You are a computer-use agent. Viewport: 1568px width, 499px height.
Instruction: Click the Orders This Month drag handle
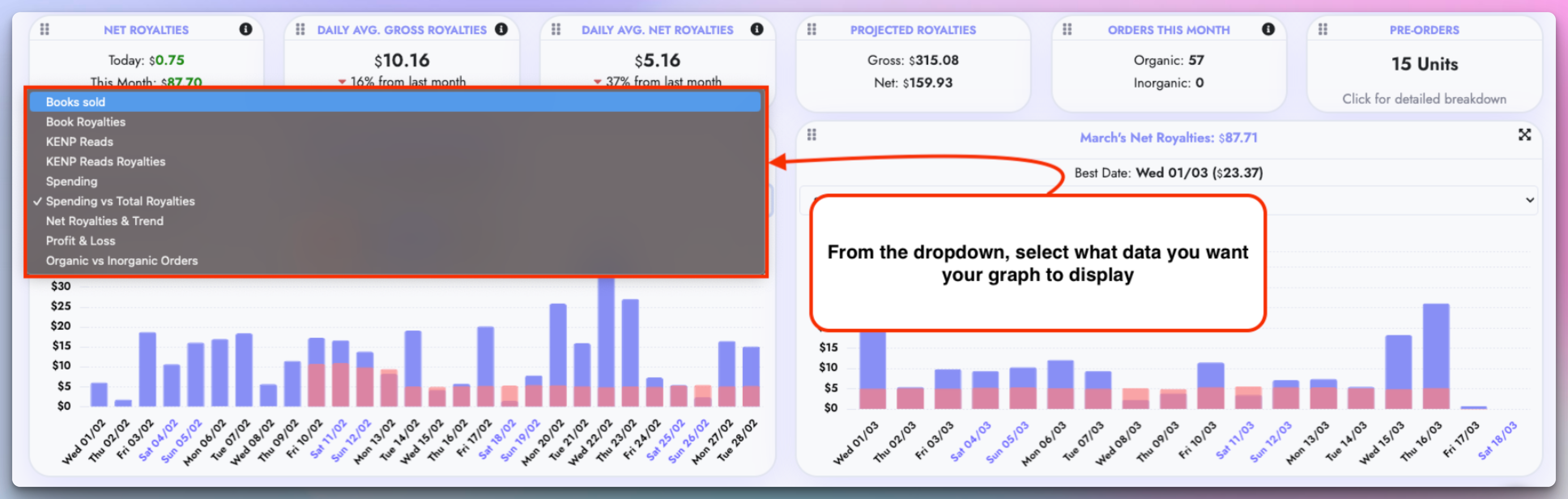tap(1067, 29)
